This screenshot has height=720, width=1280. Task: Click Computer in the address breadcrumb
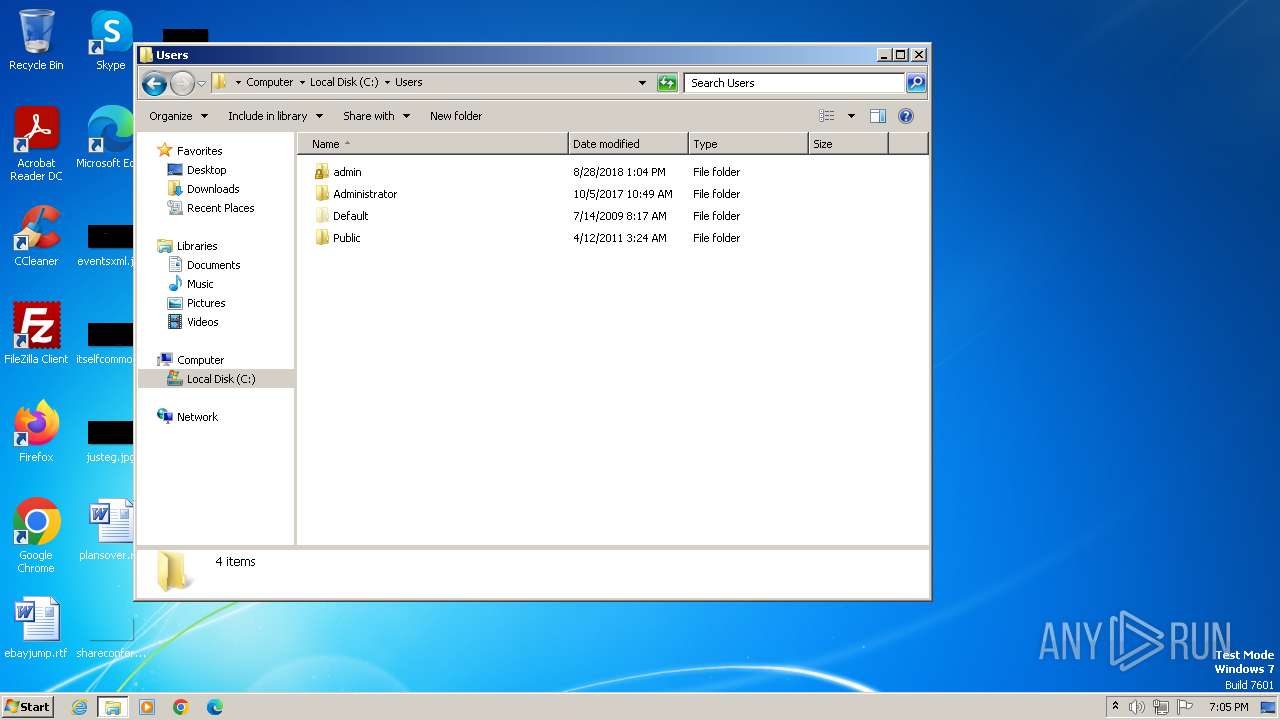(x=269, y=83)
